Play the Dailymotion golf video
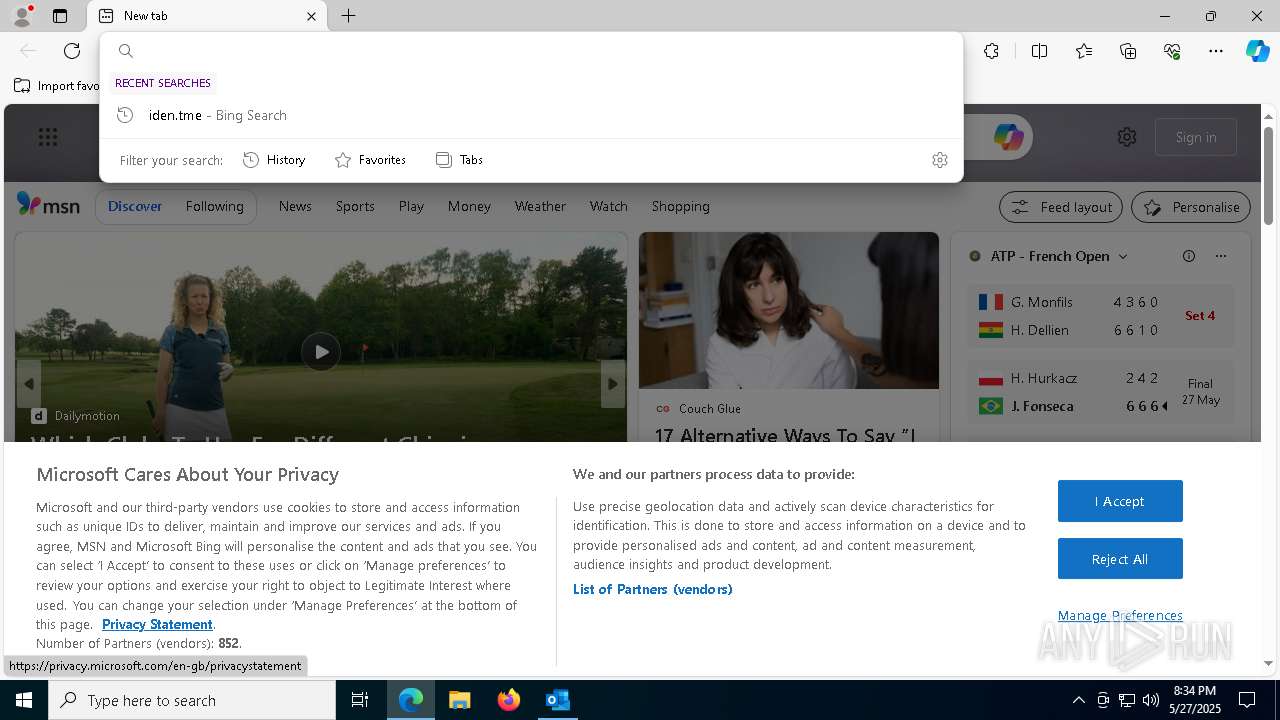The height and width of the screenshot is (720, 1280). coord(321,352)
